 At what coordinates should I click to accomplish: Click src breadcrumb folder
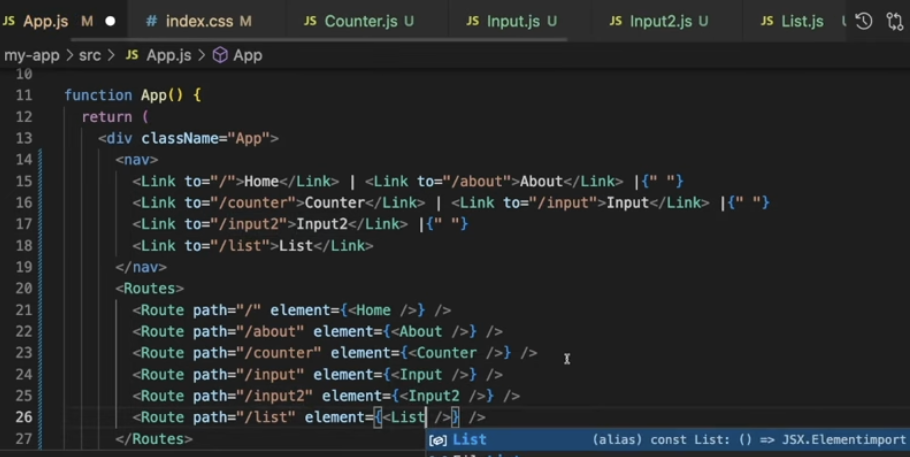(90, 55)
